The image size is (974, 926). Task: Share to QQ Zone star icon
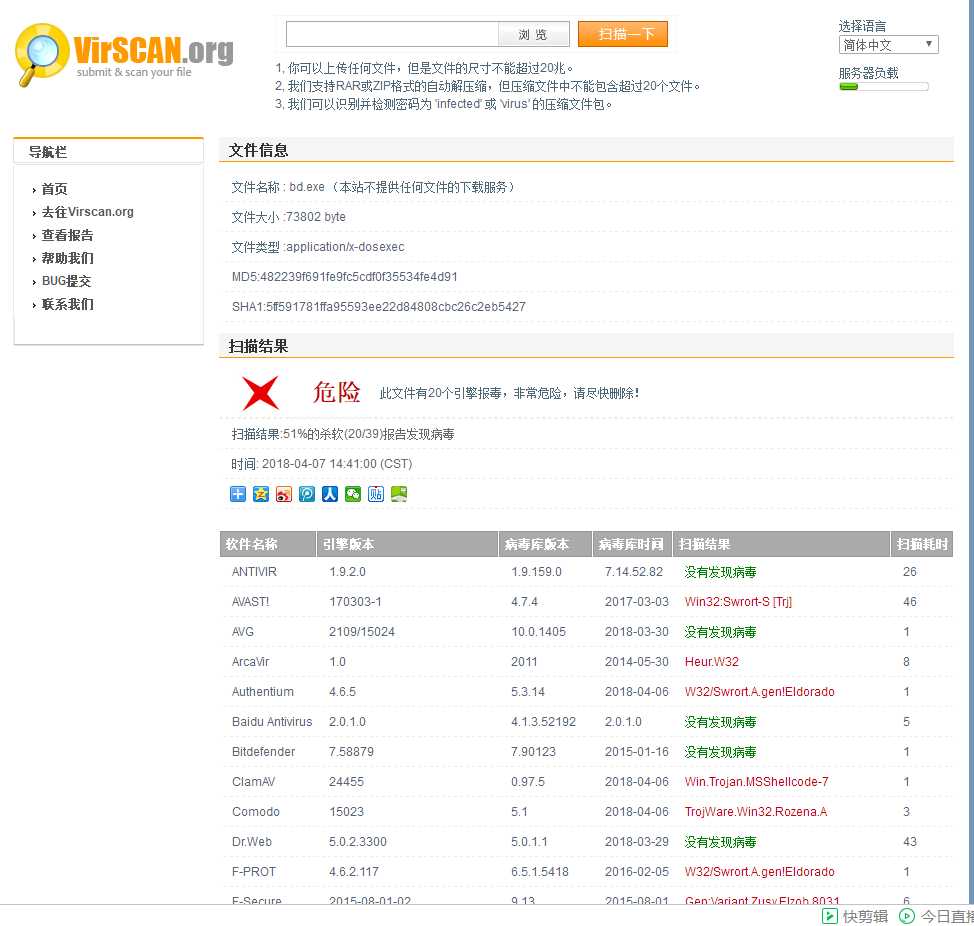click(261, 494)
